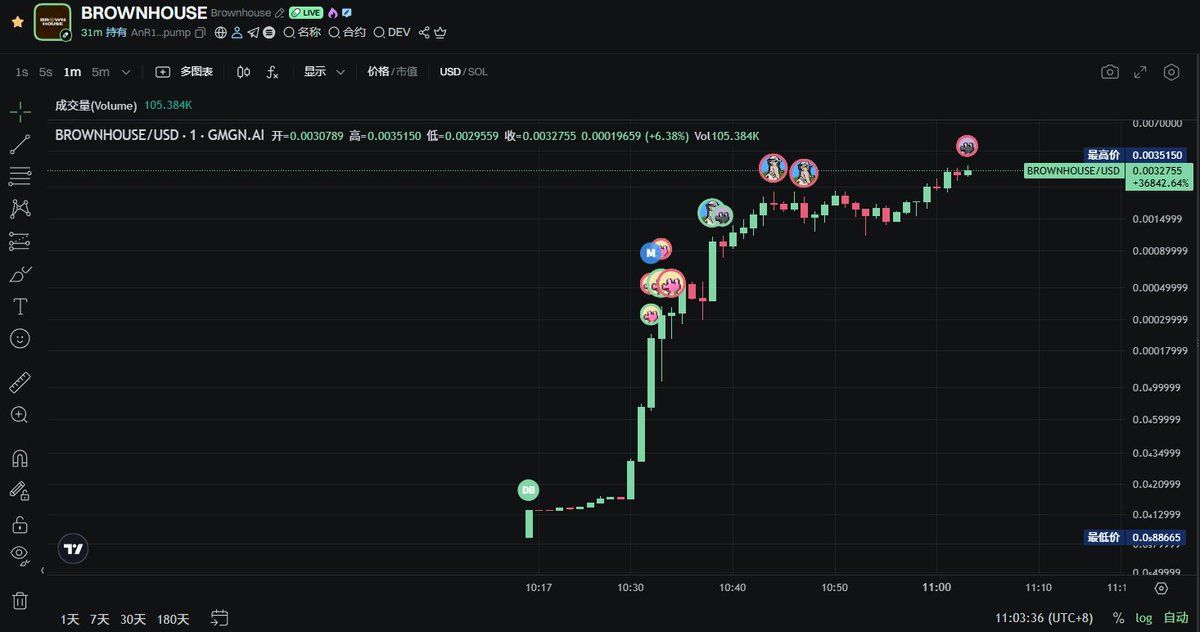Viewport: 1200px width, 632px height.
Task: Open the 多图表 multi-chart layout
Action: pyautogui.click(x=184, y=72)
